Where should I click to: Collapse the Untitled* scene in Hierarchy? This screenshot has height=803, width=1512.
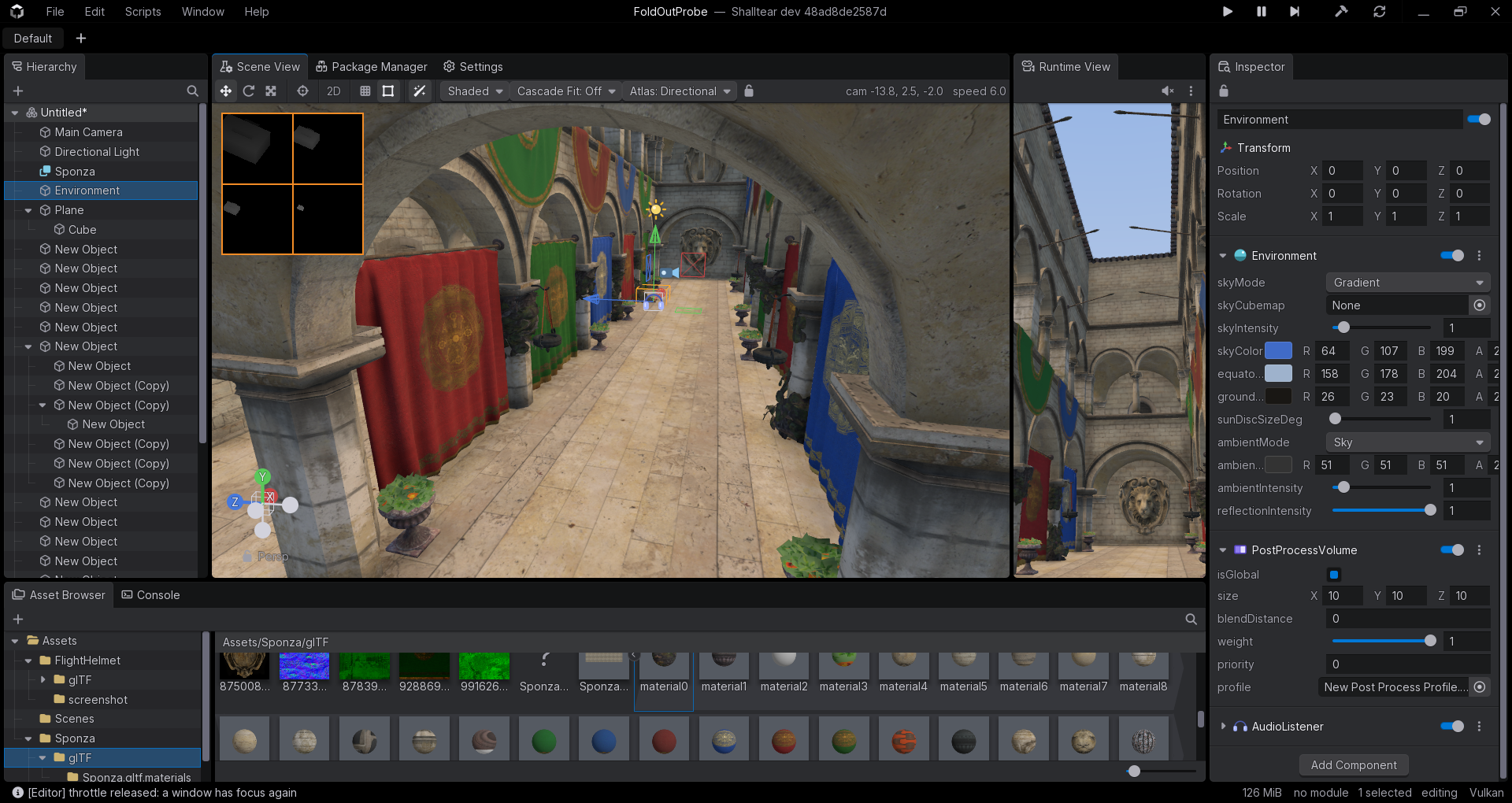[x=15, y=113]
